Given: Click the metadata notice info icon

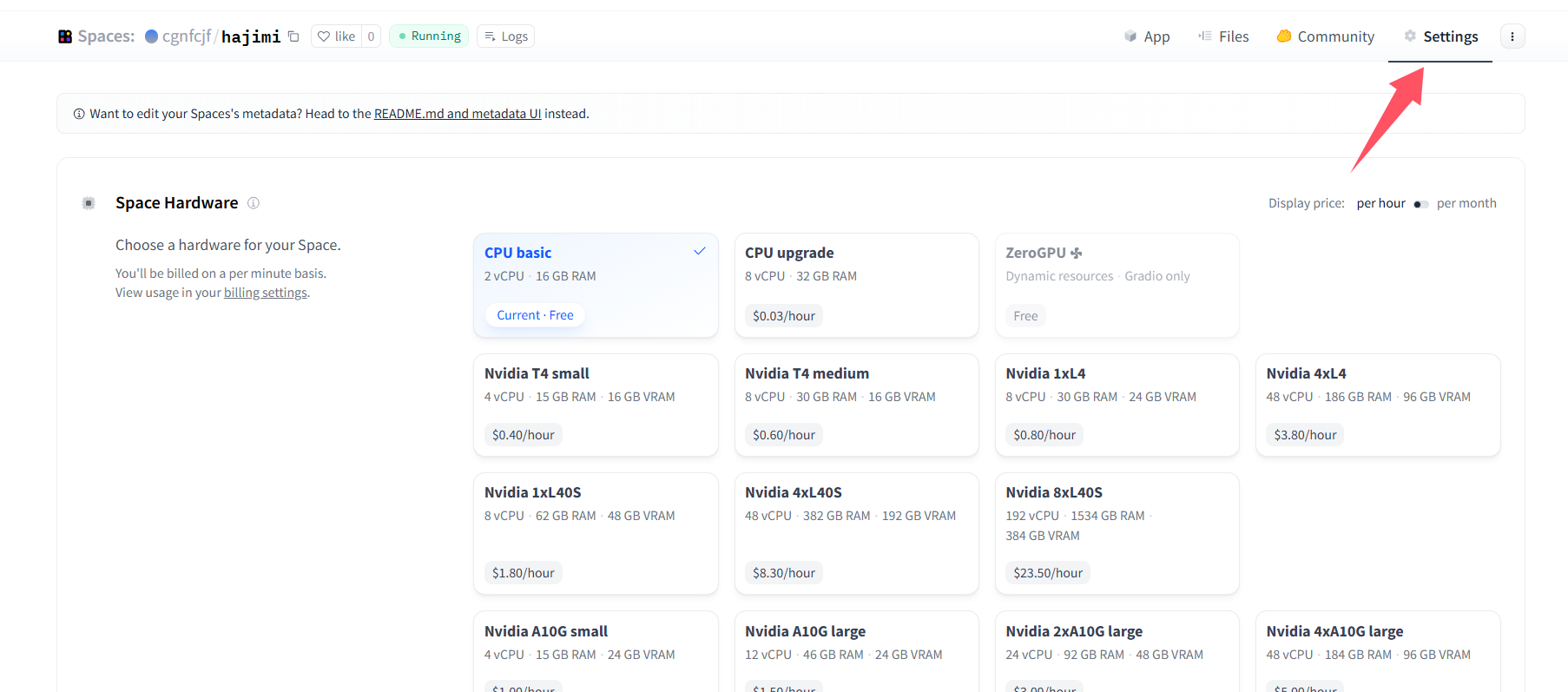Looking at the screenshot, I should tap(79, 114).
